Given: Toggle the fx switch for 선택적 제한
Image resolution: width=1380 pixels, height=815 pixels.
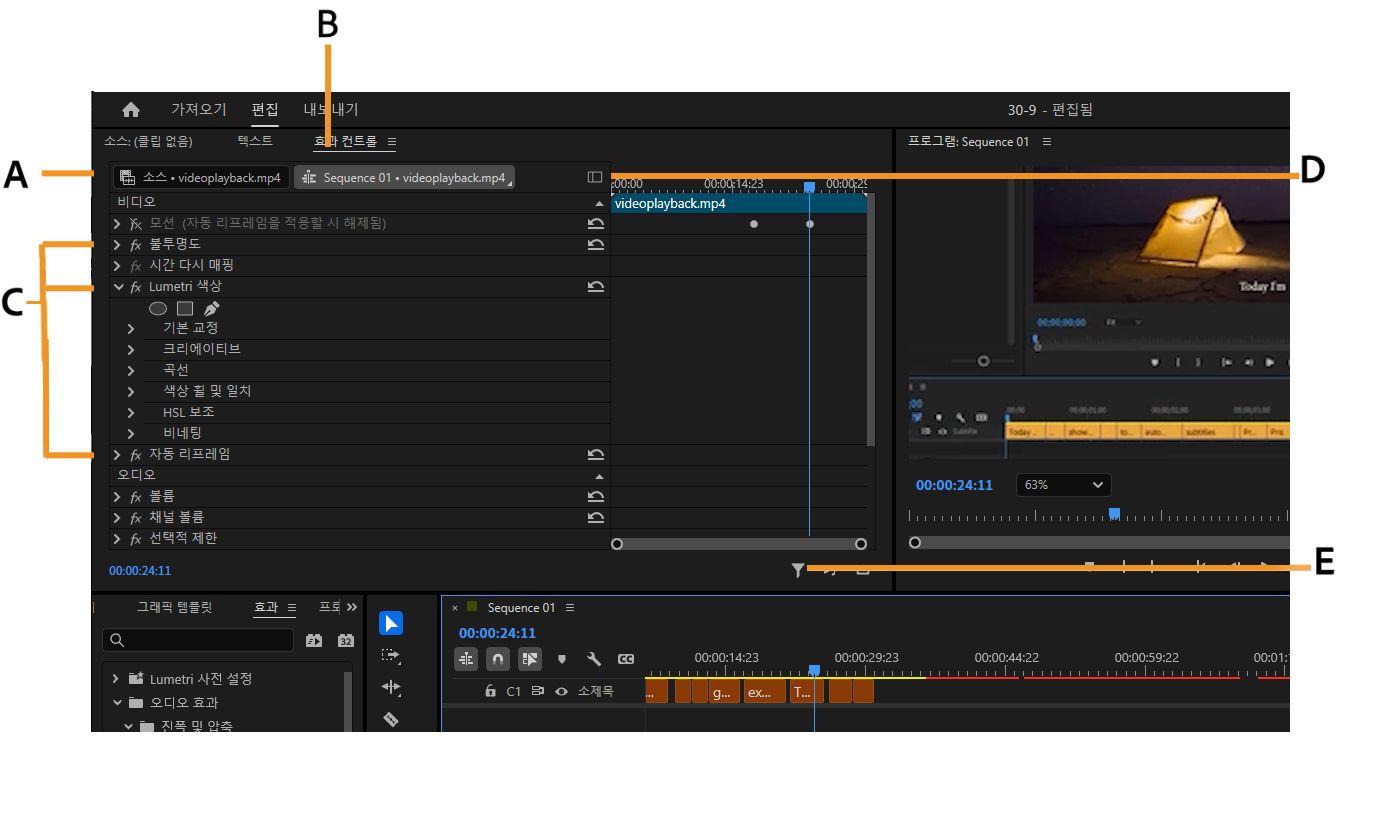Looking at the screenshot, I should [137, 539].
